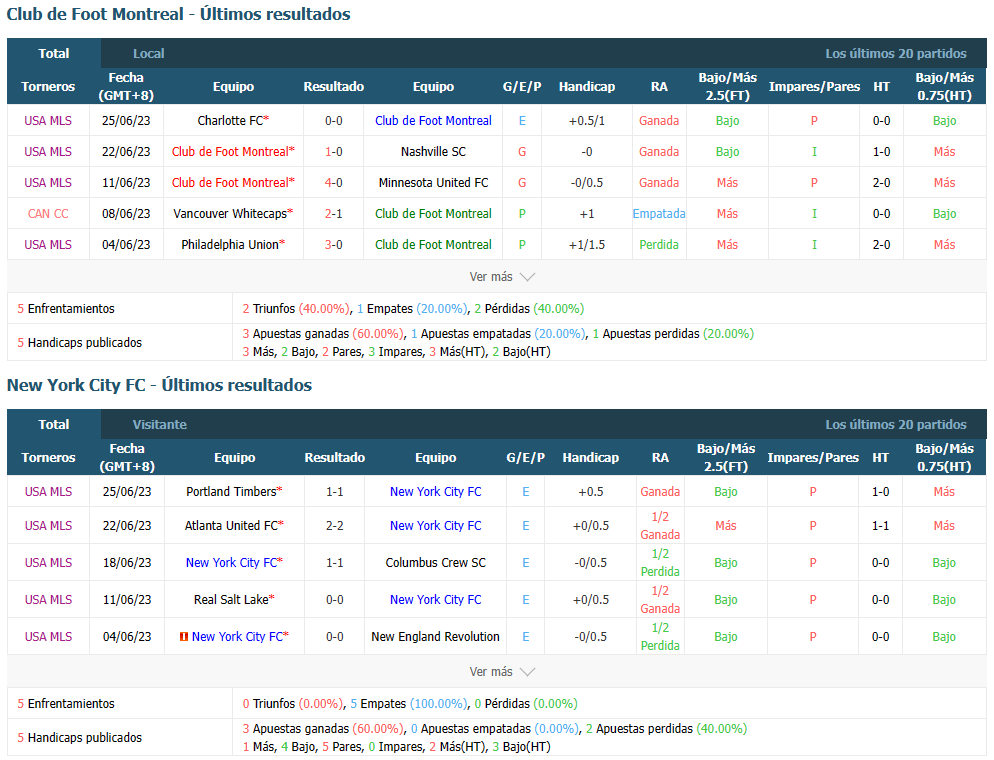The image size is (994, 760).
Task: Click the 2-1 result in the Vancouver Whitecaps row
Action: point(333,214)
